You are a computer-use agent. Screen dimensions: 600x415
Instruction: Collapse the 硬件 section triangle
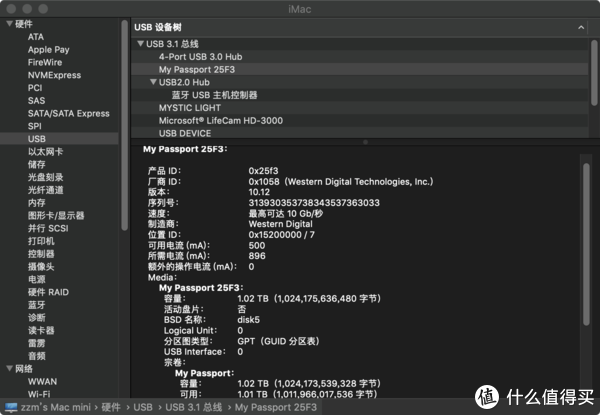click(10, 24)
